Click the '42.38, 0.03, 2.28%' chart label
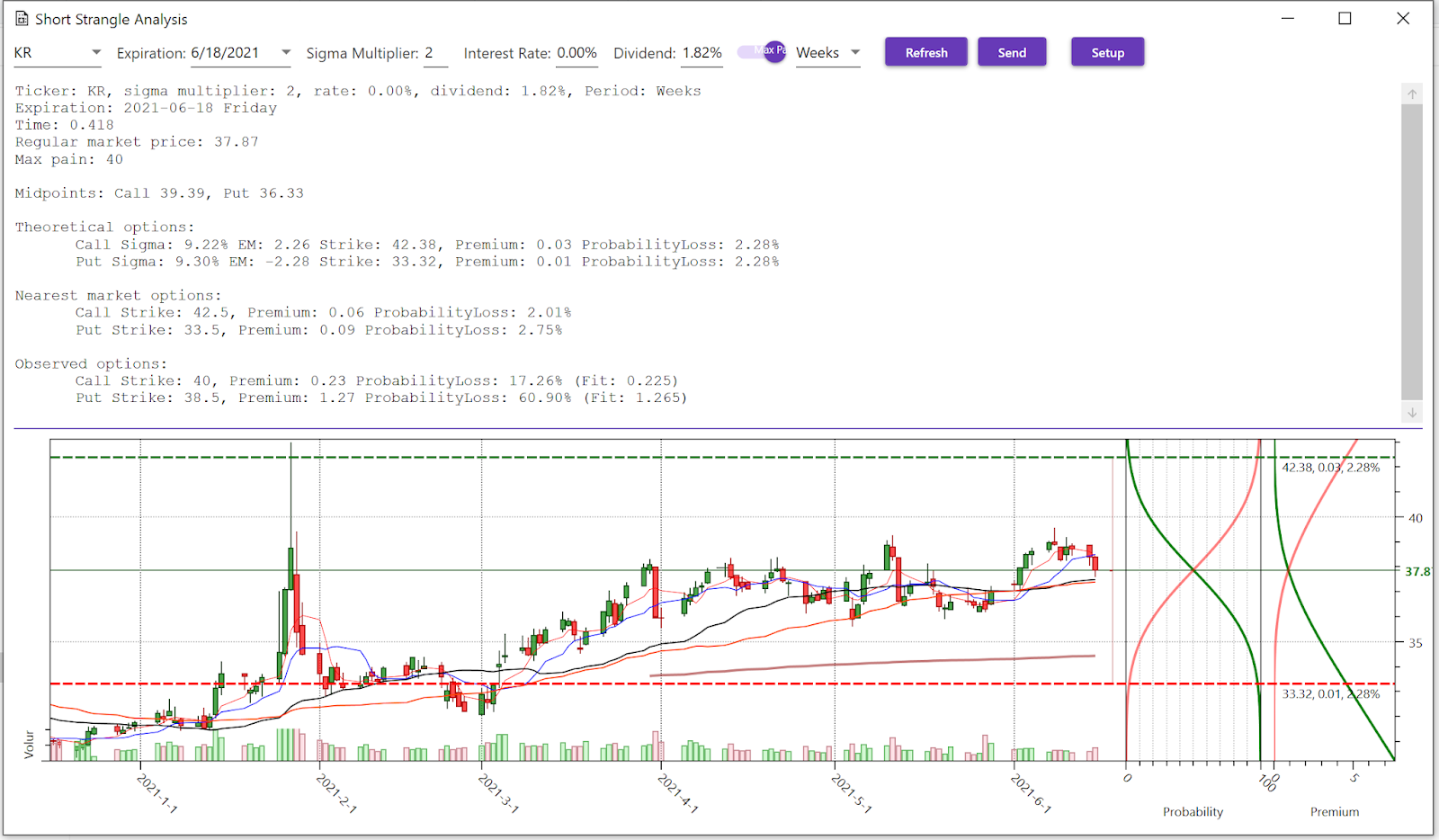This screenshot has width=1439, height=840. (x=1330, y=468)
